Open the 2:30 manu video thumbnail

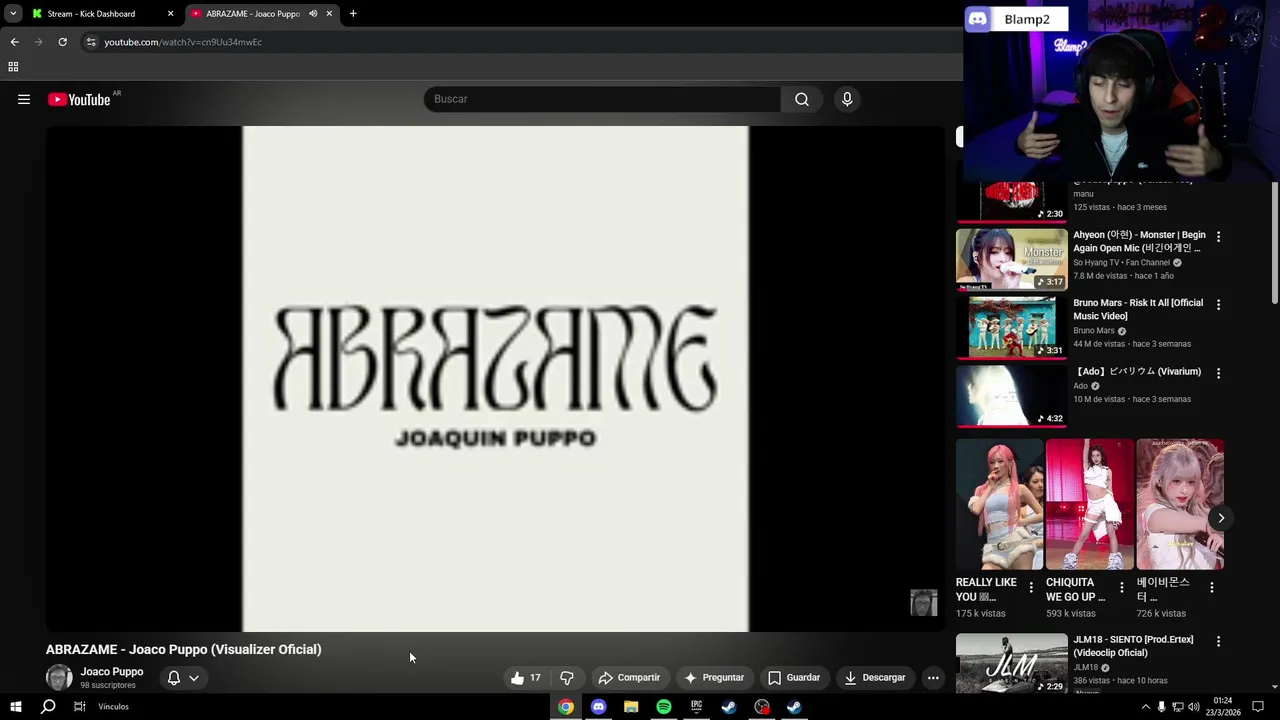pyautogui.click(x=1011, y=201)
